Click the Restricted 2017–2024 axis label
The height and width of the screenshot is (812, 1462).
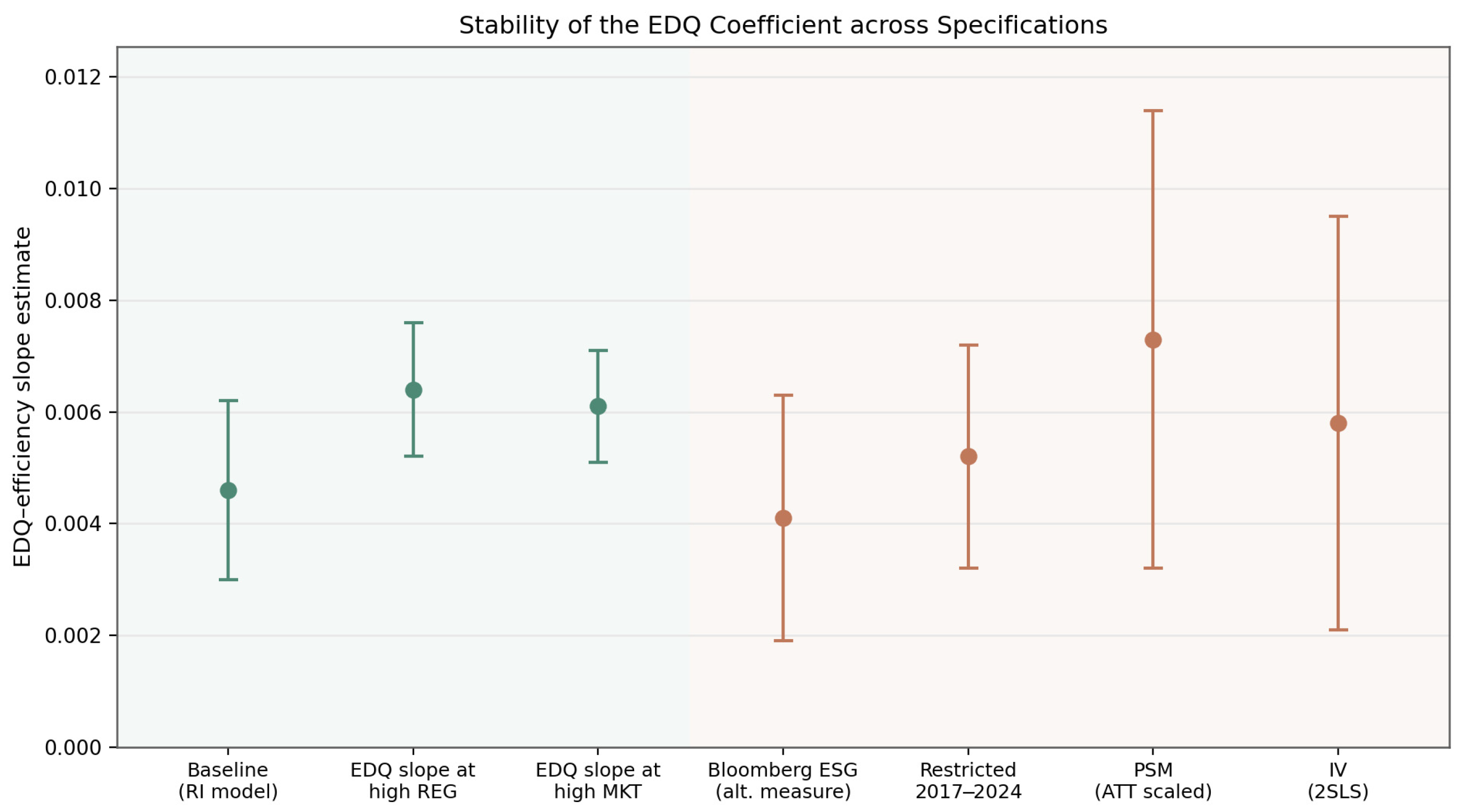click(968, 780)
